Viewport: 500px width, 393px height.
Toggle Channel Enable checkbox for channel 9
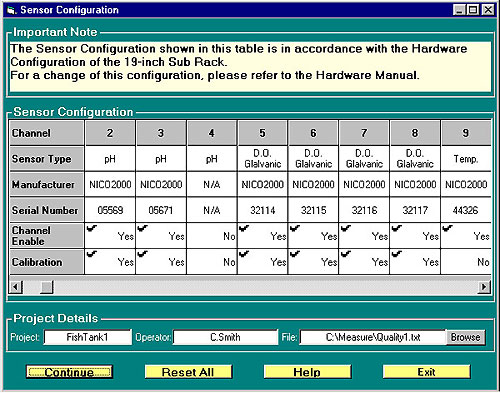click(447, 228)
